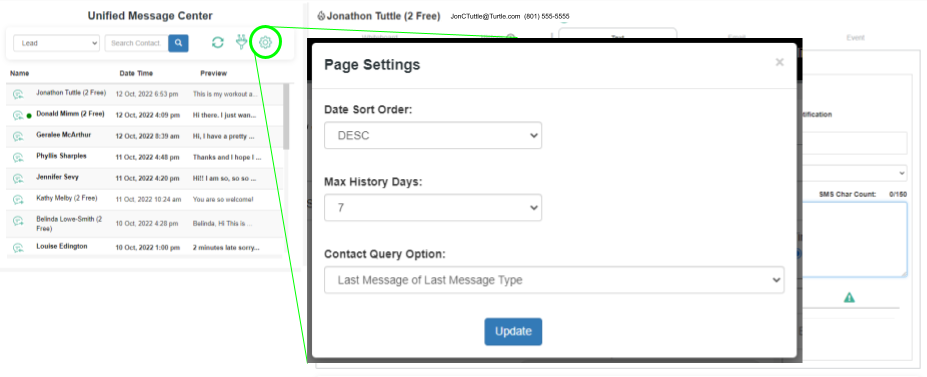The width and height of the screenshot is (927, 377).
Task: Click the Search Contact input field
Action: click(137, 43)
